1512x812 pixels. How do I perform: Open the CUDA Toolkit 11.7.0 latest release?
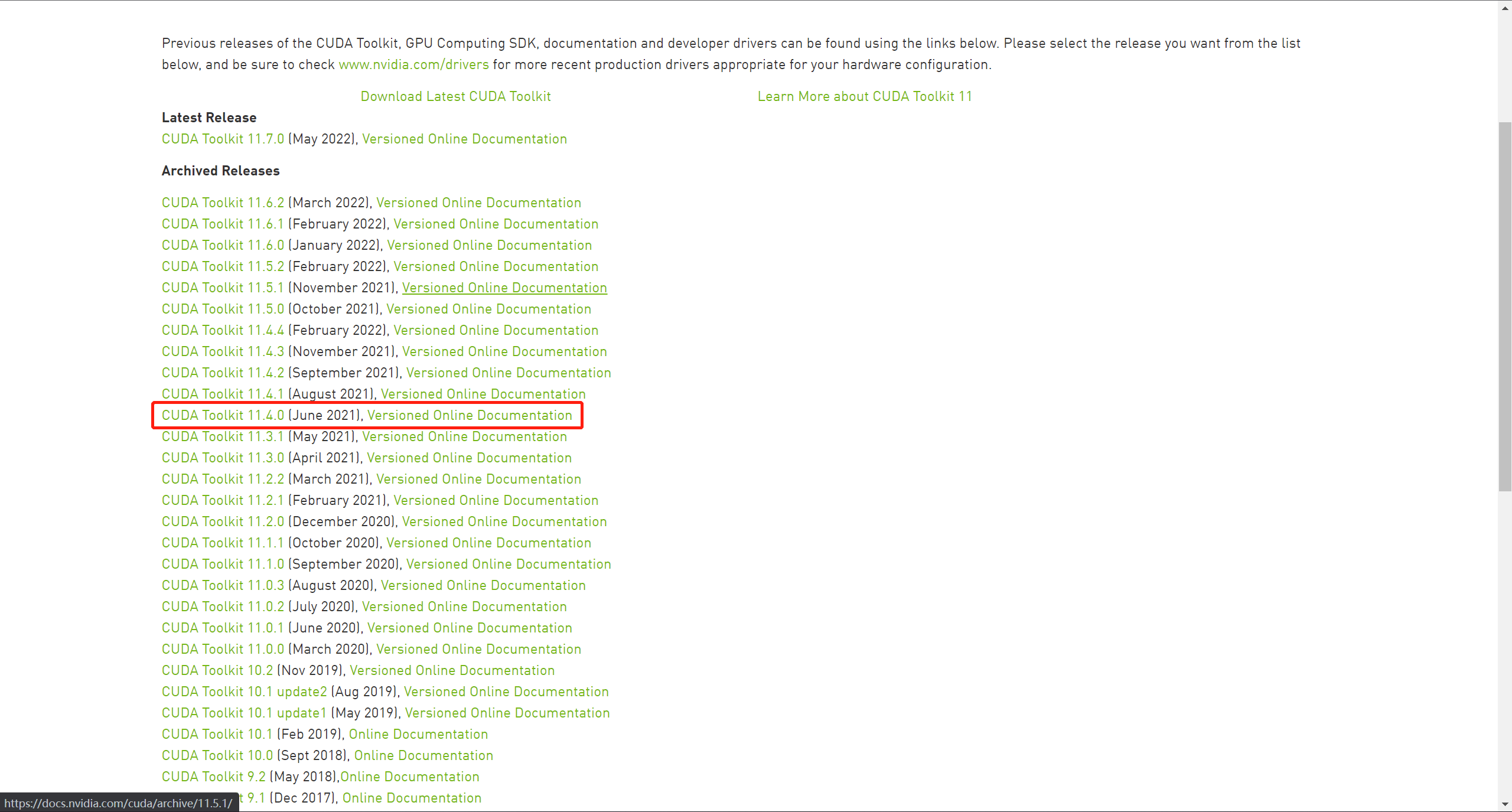[x=223, y=139]
